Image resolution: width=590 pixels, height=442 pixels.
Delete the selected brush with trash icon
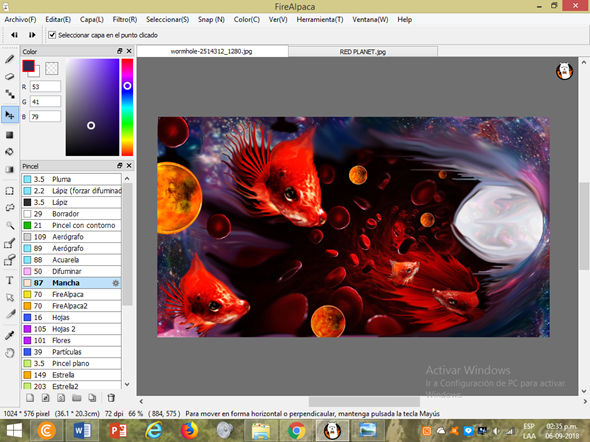pyautogui.click(x=111, y=398)
